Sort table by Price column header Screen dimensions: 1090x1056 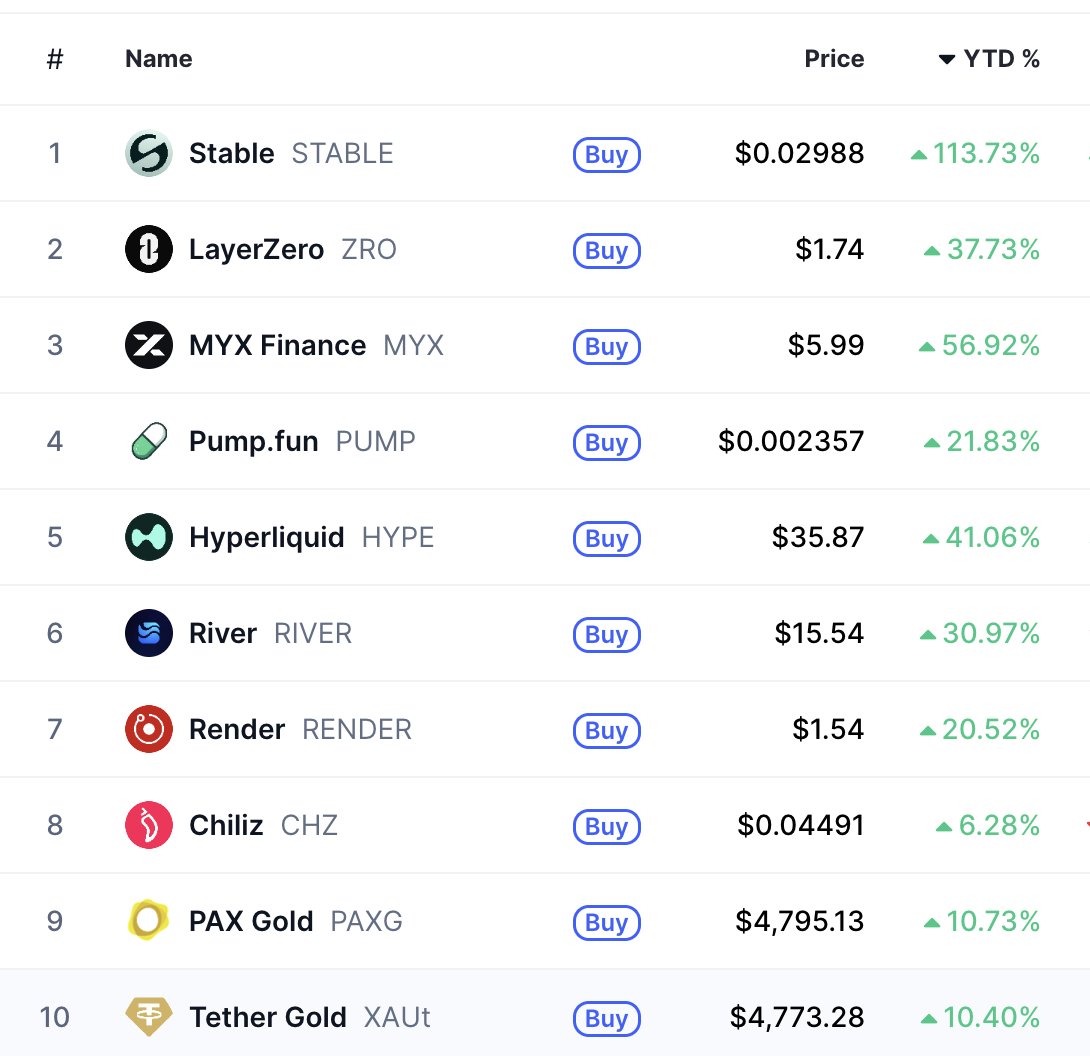[834, 59]
